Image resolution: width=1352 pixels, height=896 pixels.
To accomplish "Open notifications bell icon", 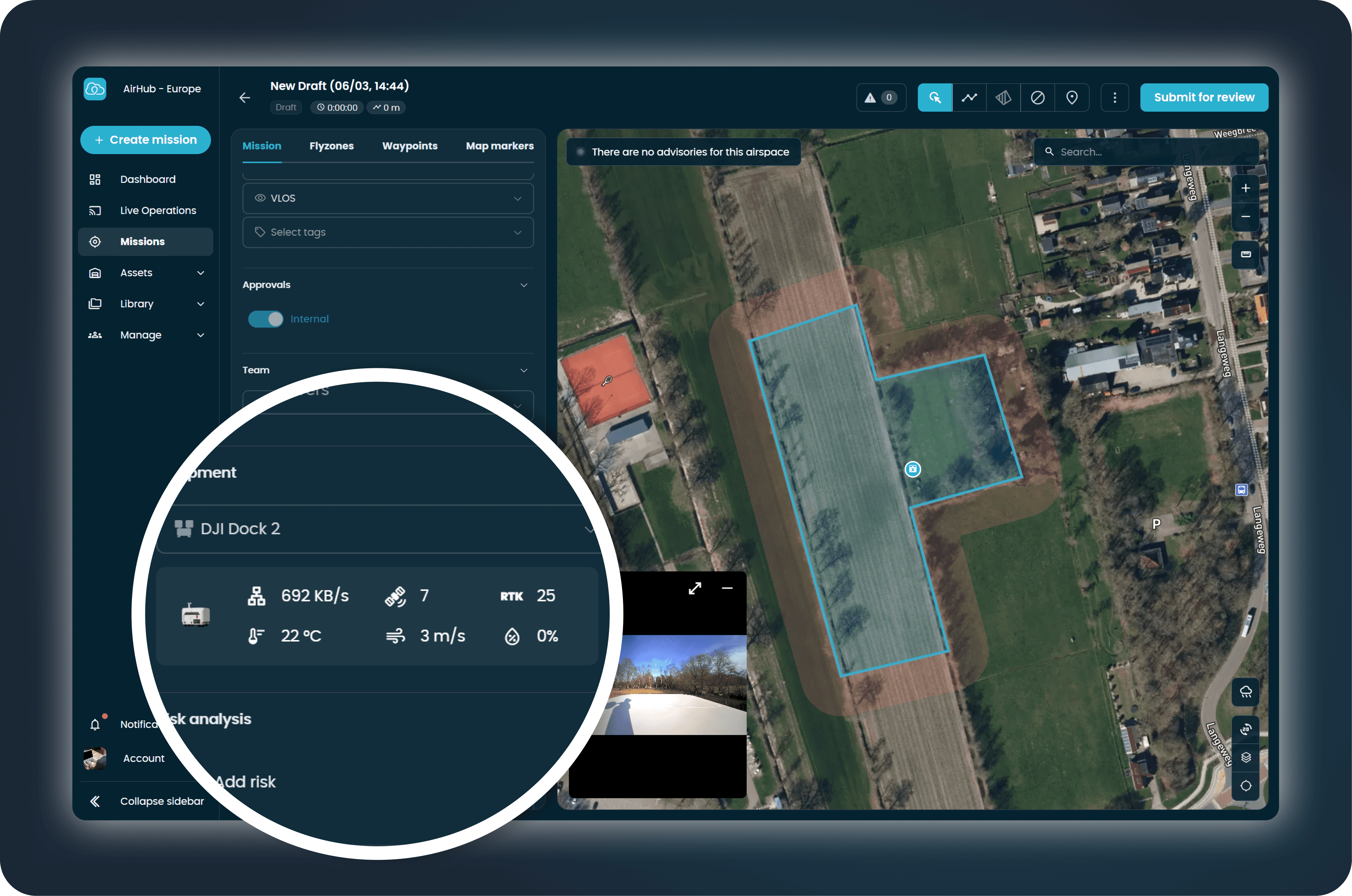I will tap(95, 725).
